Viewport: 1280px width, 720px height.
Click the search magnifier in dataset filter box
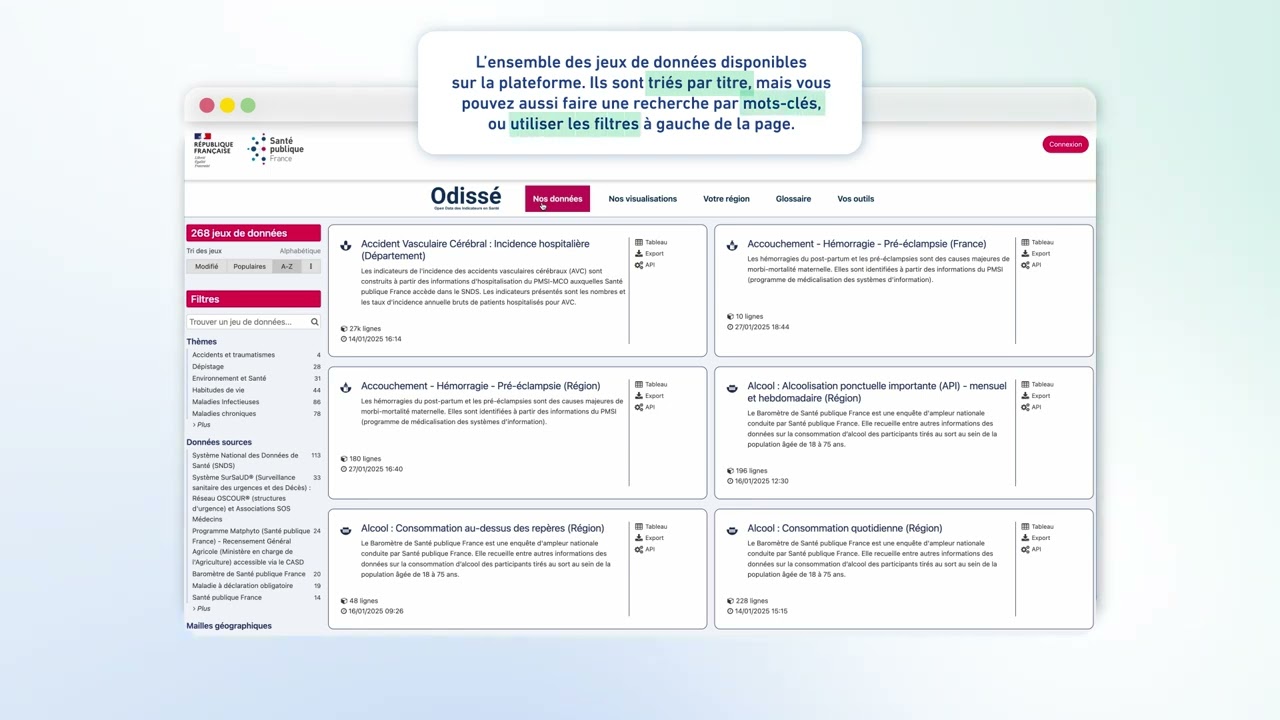(x=314, y=322)
